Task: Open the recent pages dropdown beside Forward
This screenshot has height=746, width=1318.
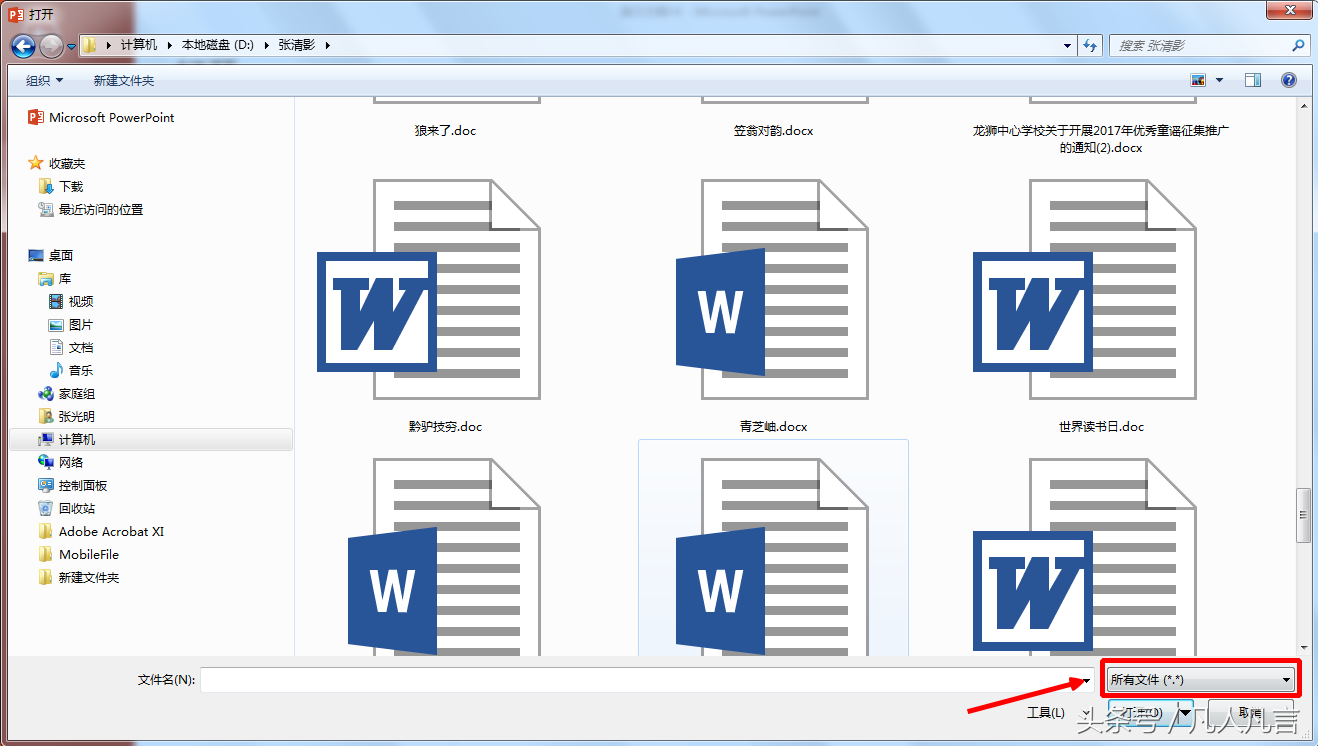Action: pyautogui.click(x=72, y=47)
